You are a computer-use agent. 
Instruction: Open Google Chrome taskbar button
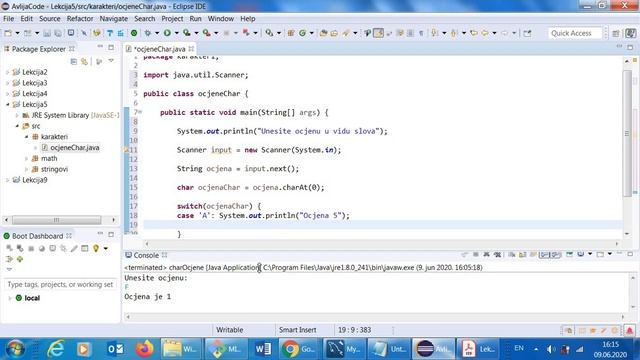(299, 349)
